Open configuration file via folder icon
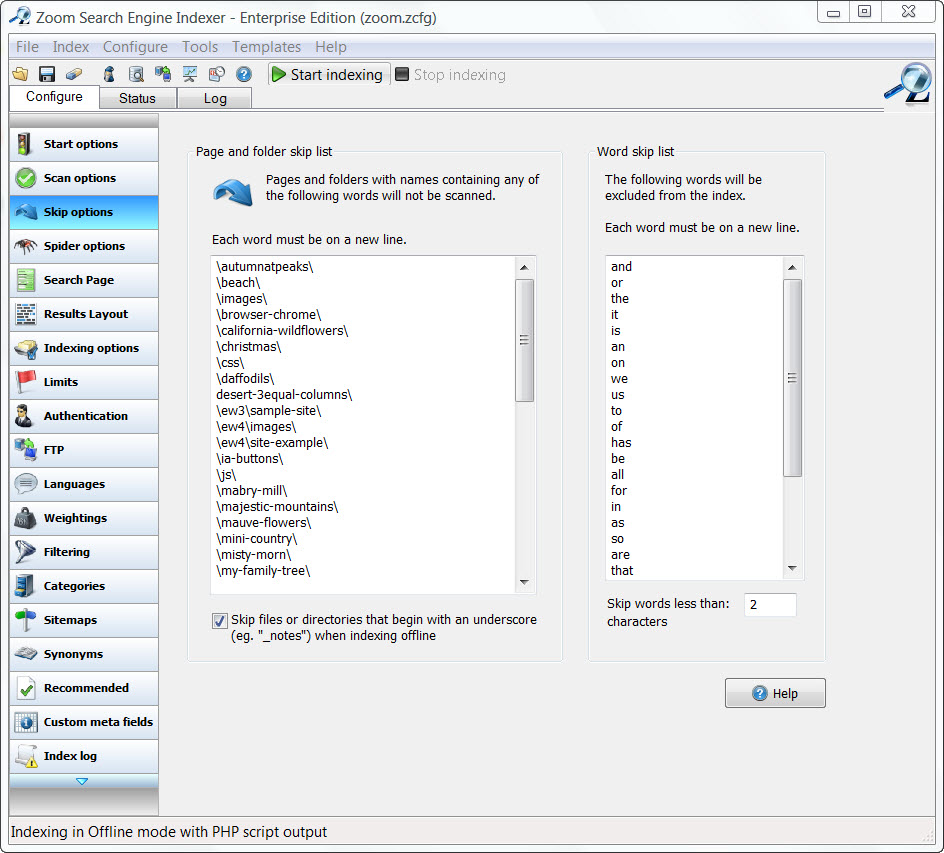 (x=20, y=74)
